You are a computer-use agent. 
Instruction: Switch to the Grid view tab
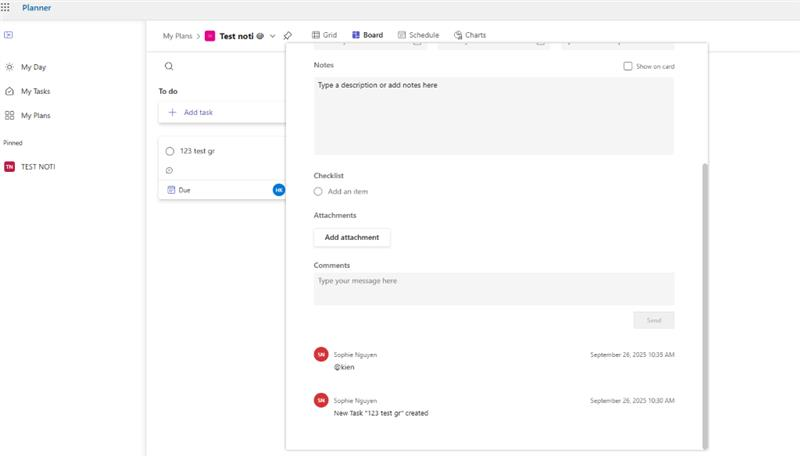point(324,35)
